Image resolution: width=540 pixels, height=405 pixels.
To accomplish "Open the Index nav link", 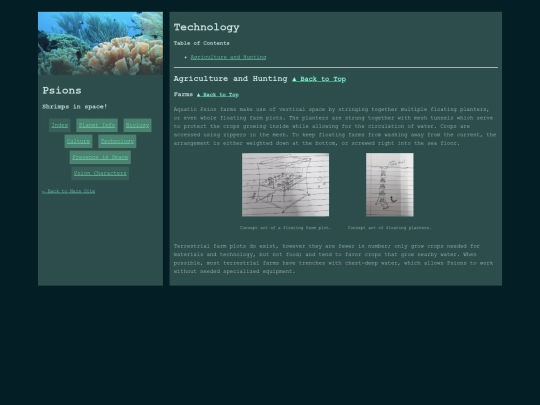I will 60,125.
